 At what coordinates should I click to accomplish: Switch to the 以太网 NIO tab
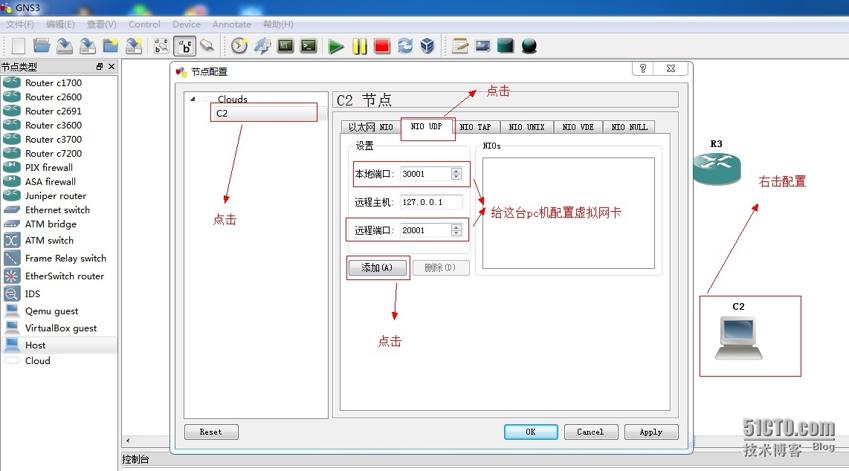click(x=370, y=127)
